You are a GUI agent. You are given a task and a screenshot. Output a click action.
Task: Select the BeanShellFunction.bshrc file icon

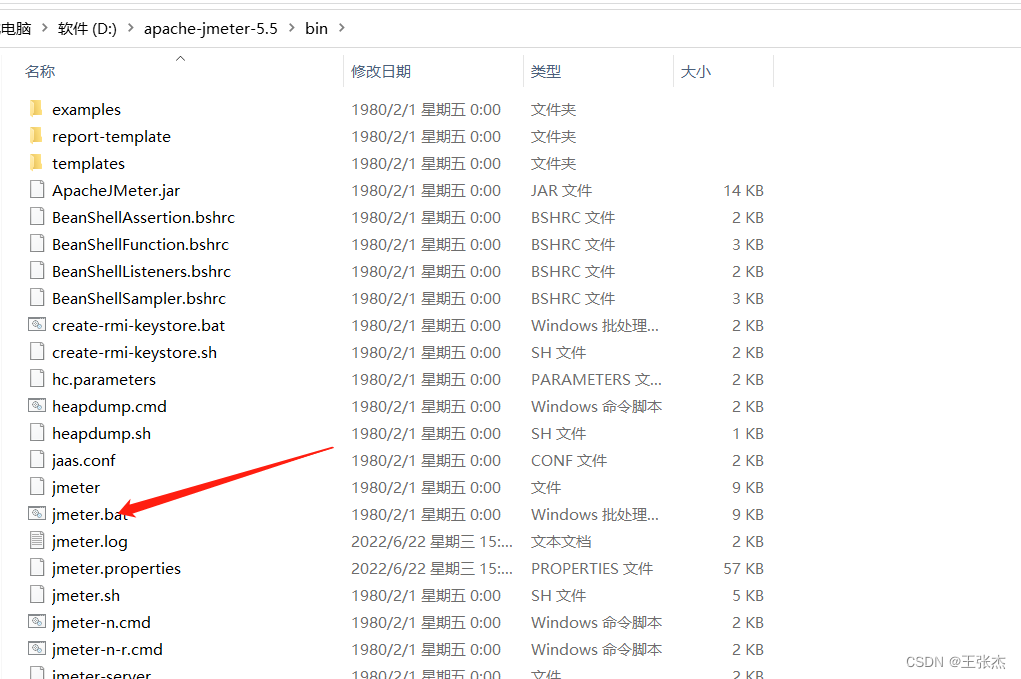(x=37, y=243)
